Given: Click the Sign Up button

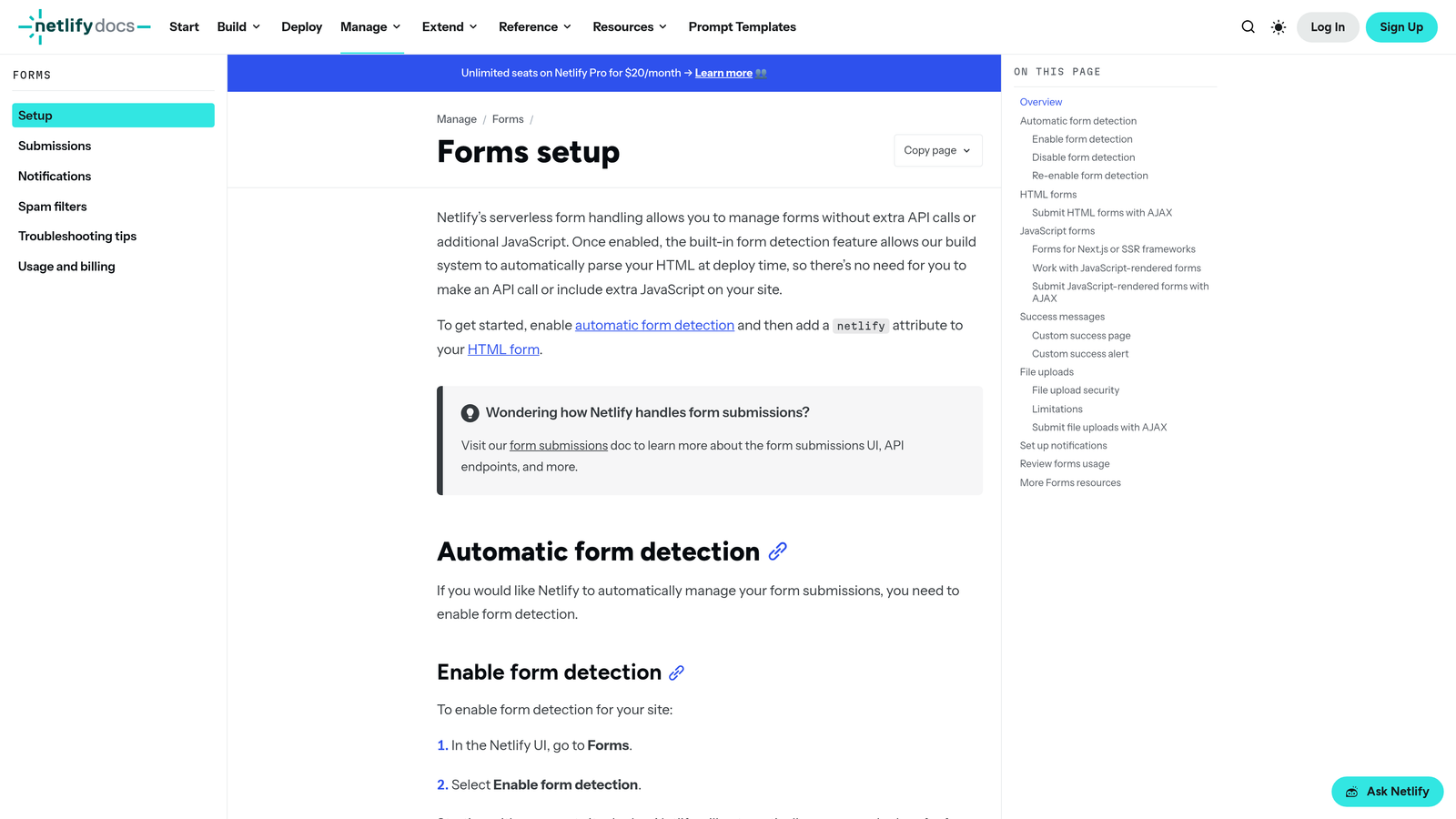Looking at the screenshot, I should pos(1401,27).
